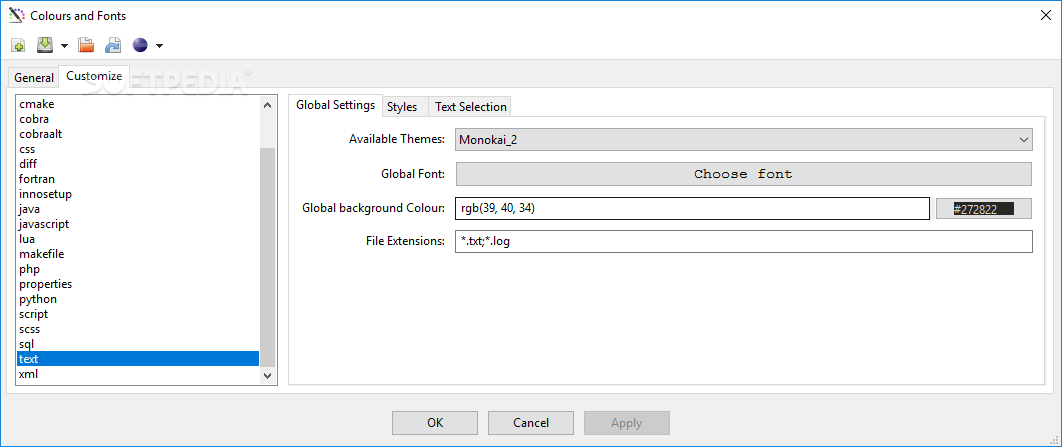
Task: Open the Global Settings tab
Action: point(335,105)
